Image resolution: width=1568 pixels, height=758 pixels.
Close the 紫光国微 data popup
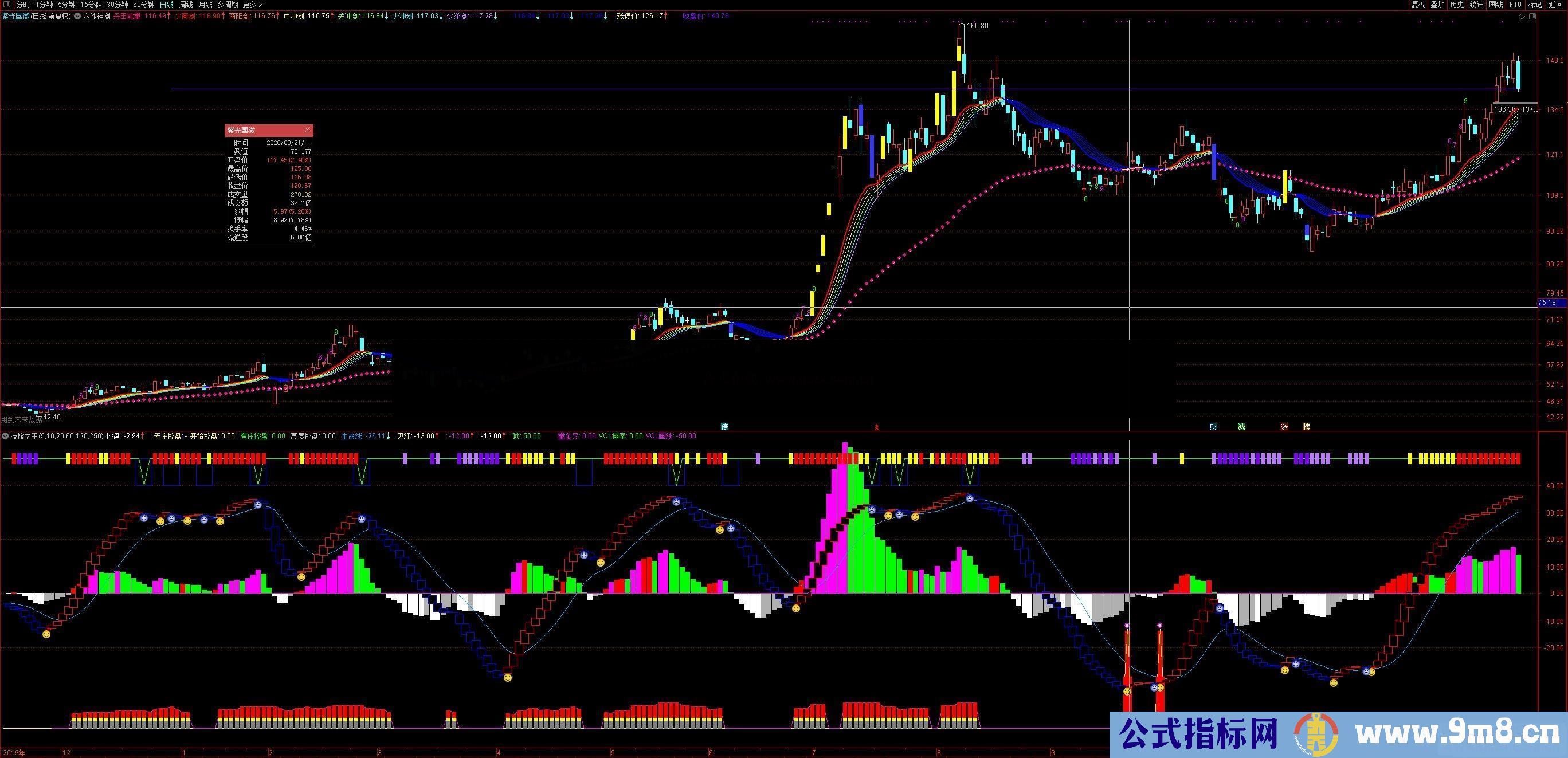tap(307, 129)
